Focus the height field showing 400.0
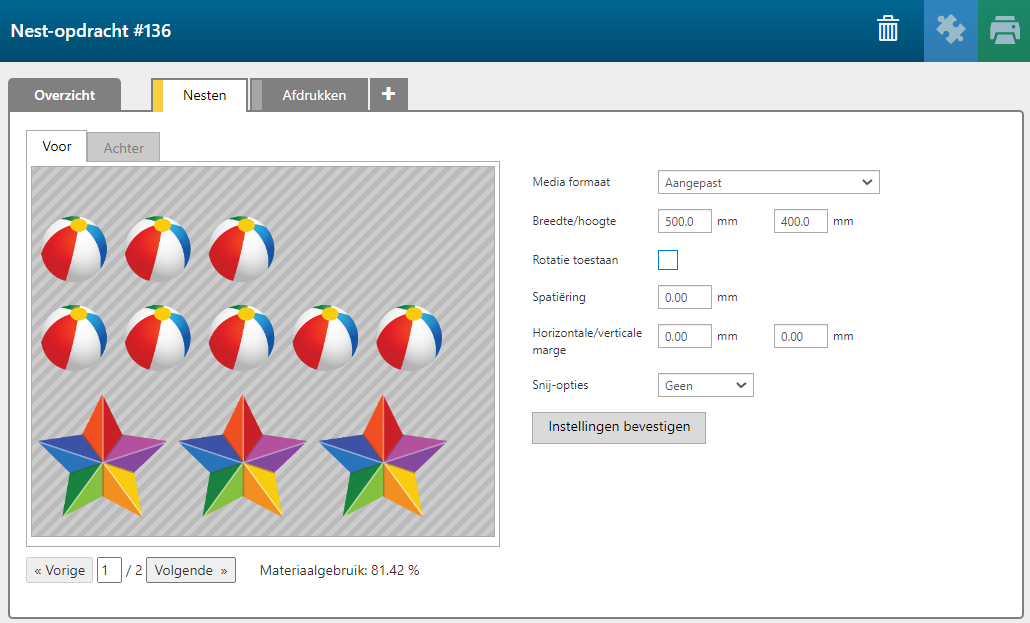The image size is (1030, 623). pyautogui.click(x=800, y=221)
